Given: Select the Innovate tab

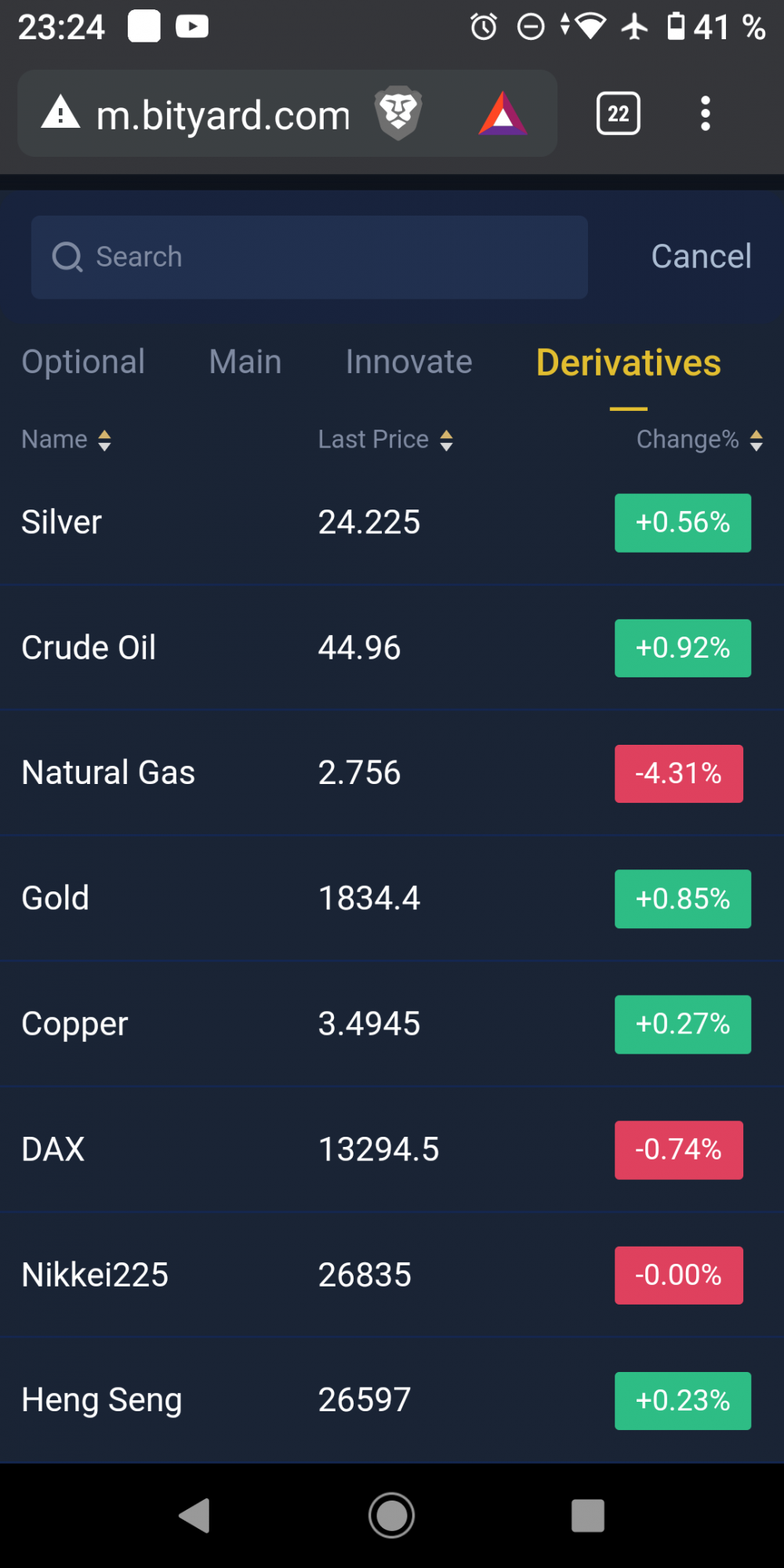Looking at the screenshot, I should [x=409, y=362].
